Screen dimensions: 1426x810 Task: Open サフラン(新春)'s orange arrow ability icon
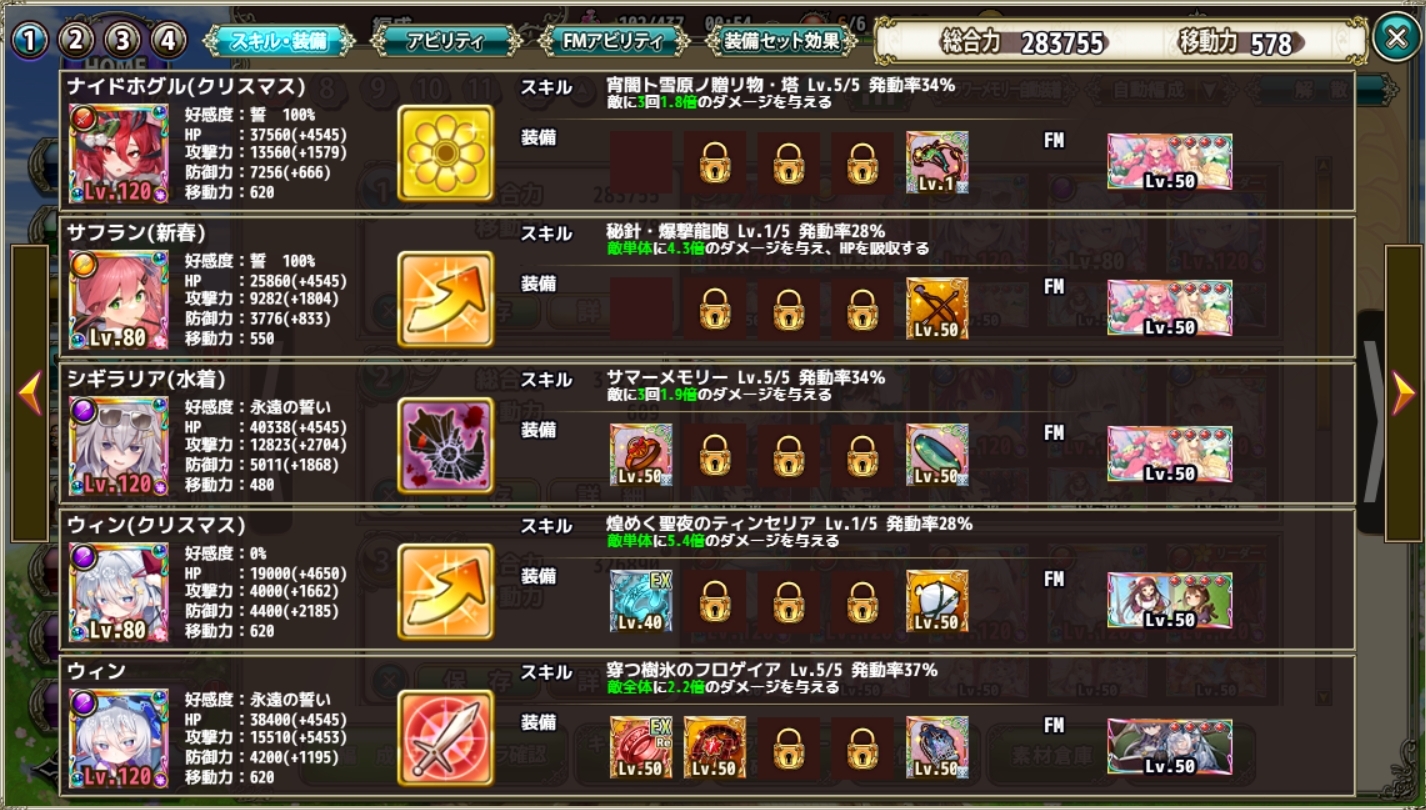pyautogui.click(x=445, y=299)
